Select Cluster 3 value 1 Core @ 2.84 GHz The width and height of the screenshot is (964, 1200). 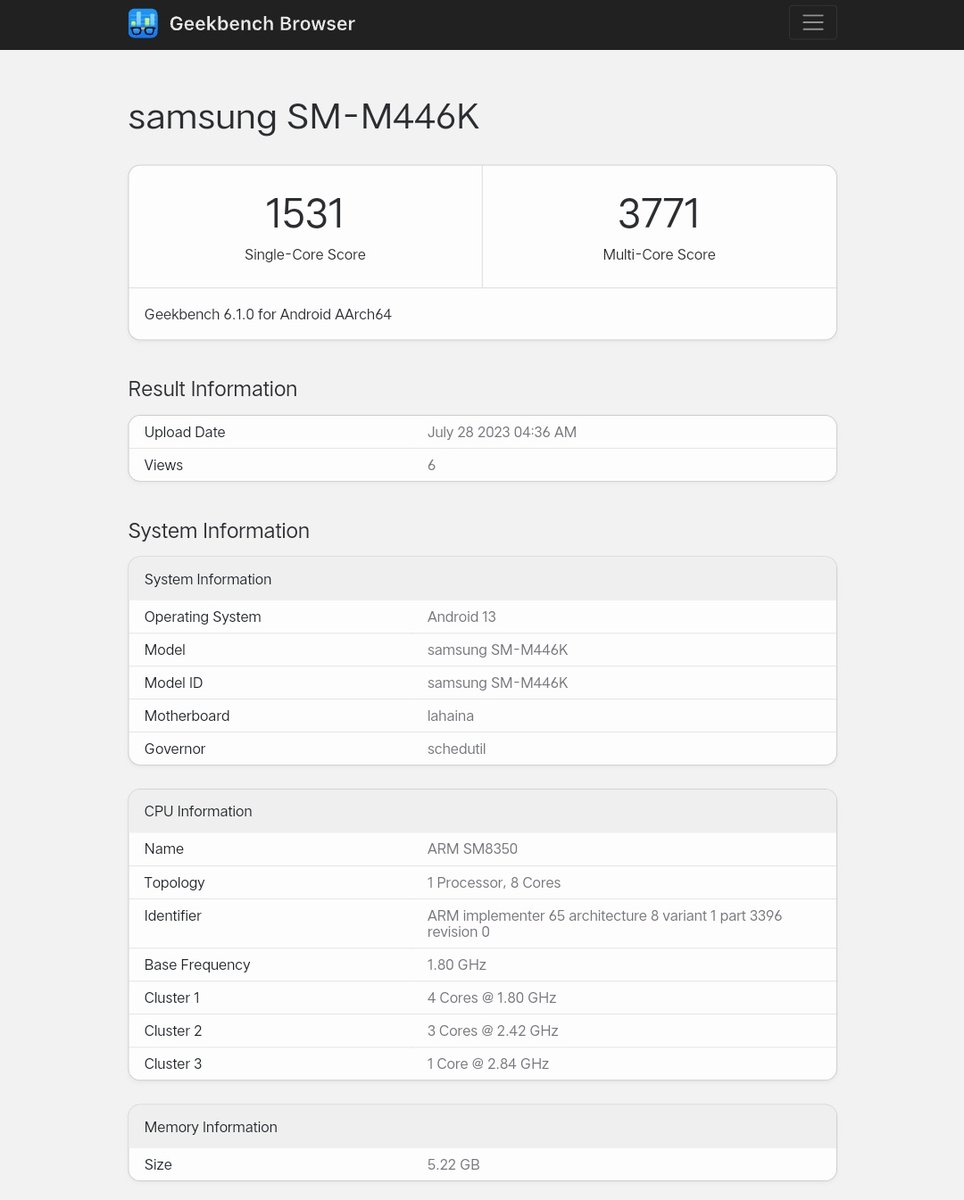(x=488, y=1064)
